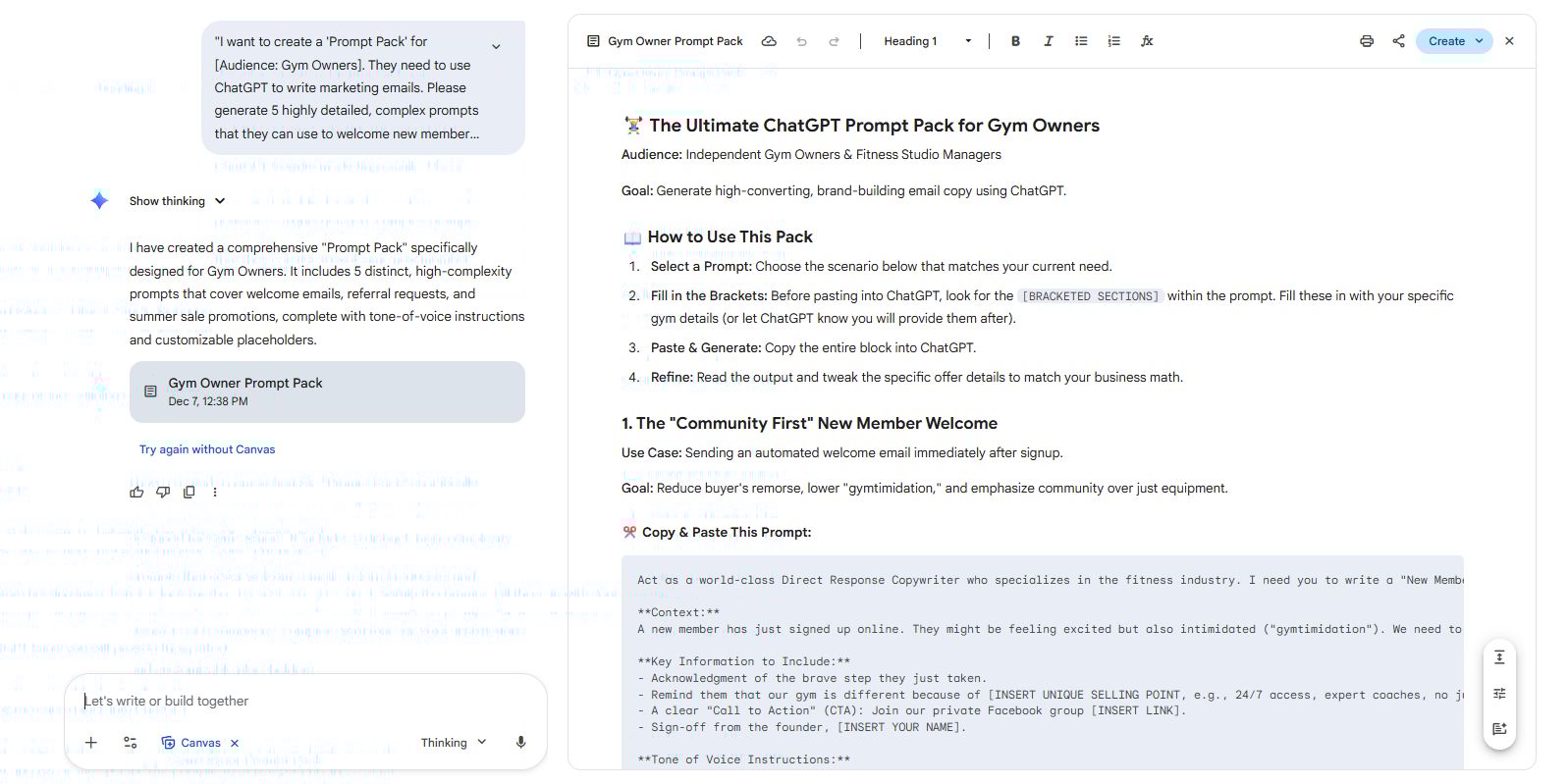Open the tools settings icon in prompt bar
Viewport: 1568px width, 784px height.
(x=131, y=743)
